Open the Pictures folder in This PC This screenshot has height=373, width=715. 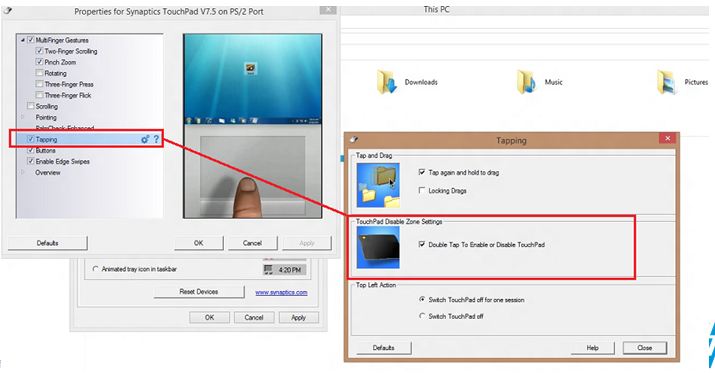683,82
